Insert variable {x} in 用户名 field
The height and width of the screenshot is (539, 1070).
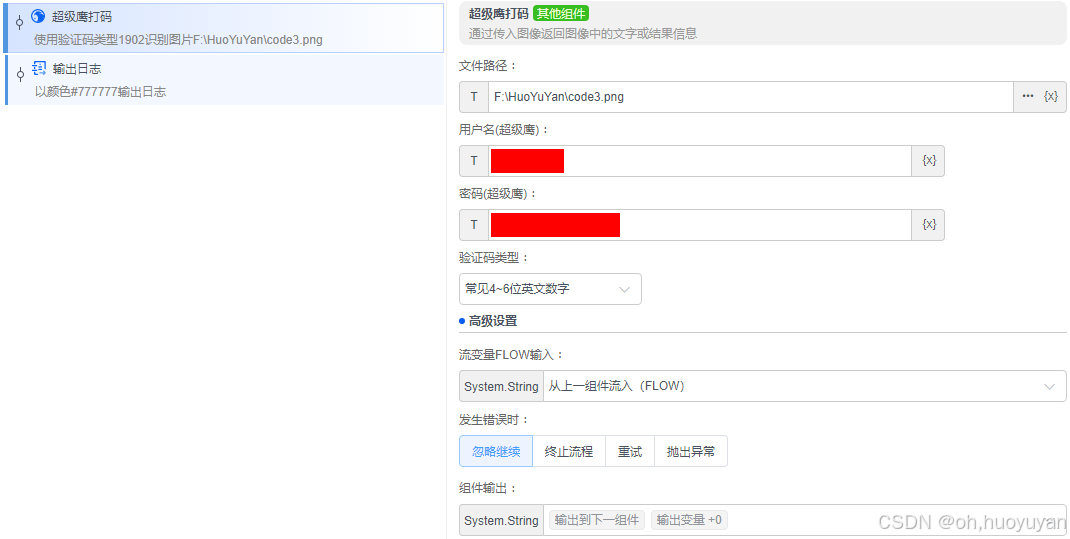click(x=929, y=161)
